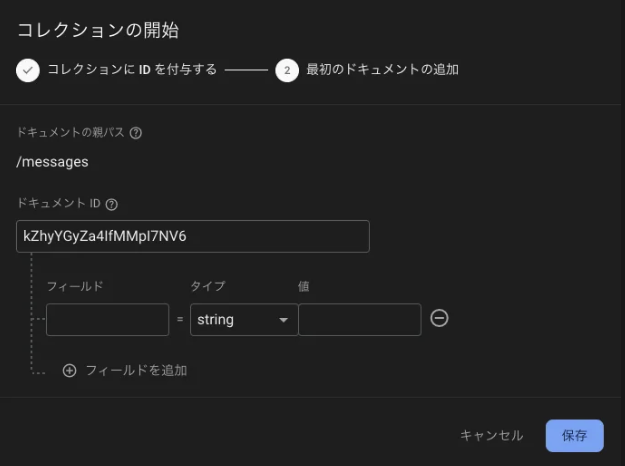The image size is (625, 466).
Task: Click the フィールド column label
Action: click(75, 286)
